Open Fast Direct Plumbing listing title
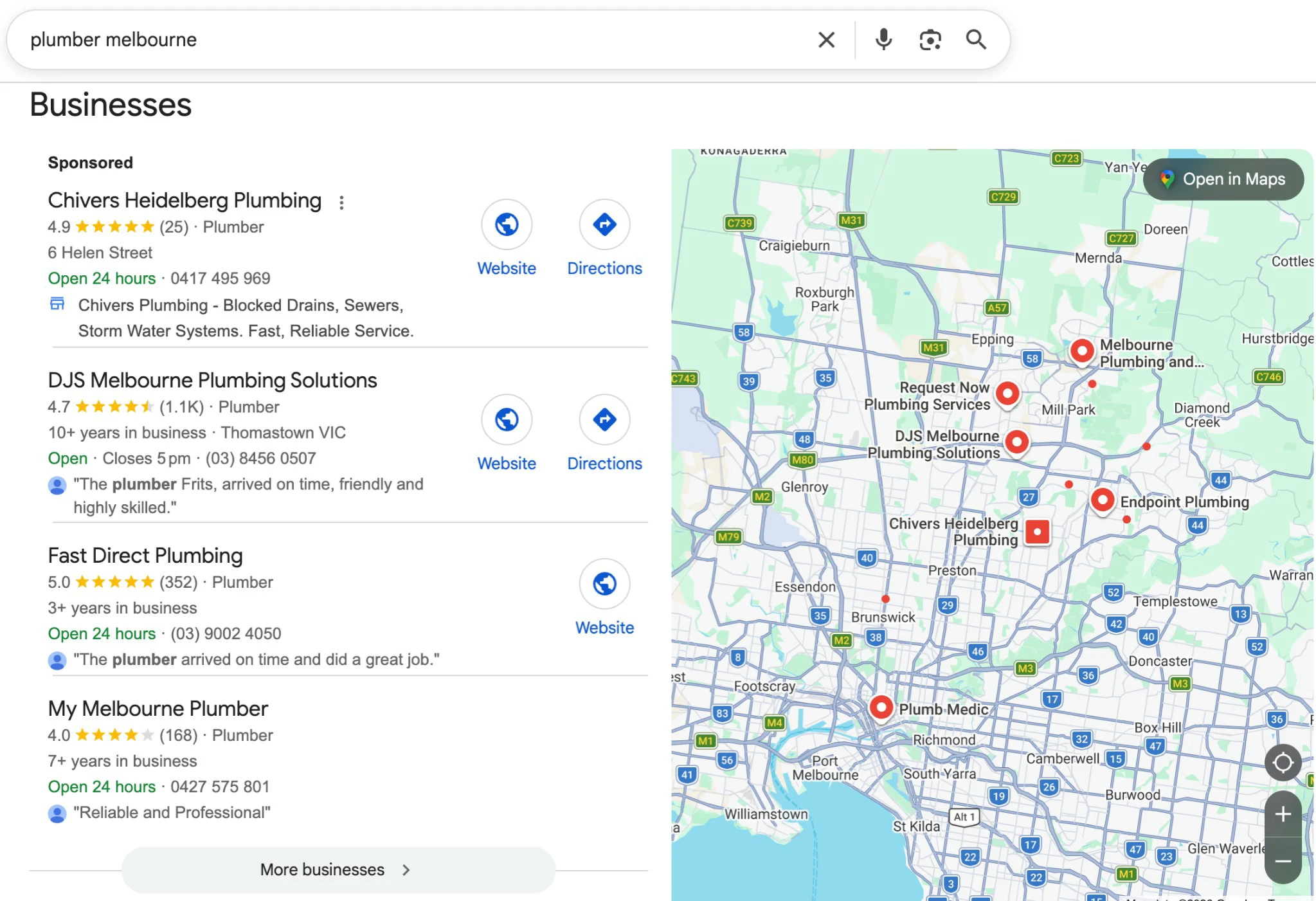This screenshot has width=1316, height=901. tap(145, 556)
